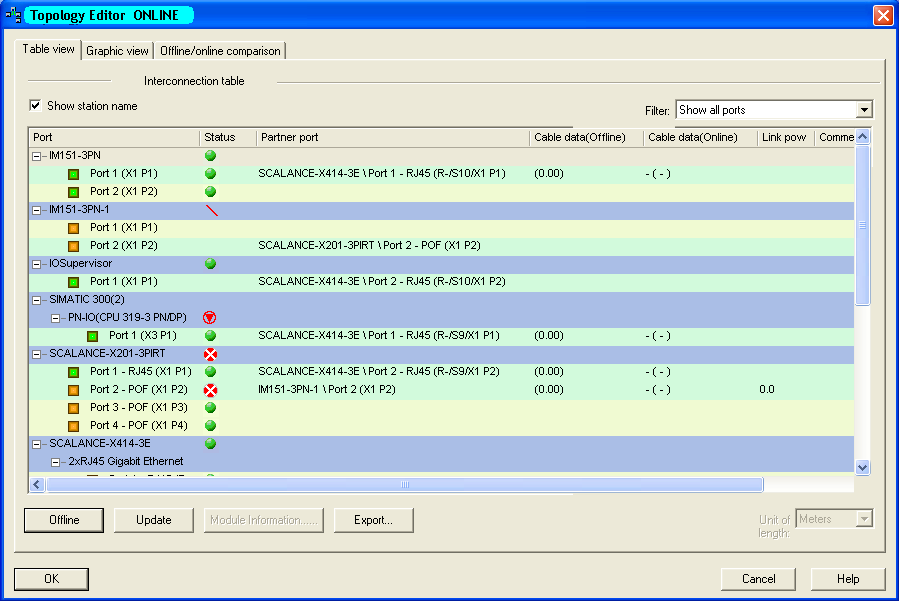Select the IOSupervisor station row label
The width and height of the screenshot is (899, 601).
tap(80, 263)
